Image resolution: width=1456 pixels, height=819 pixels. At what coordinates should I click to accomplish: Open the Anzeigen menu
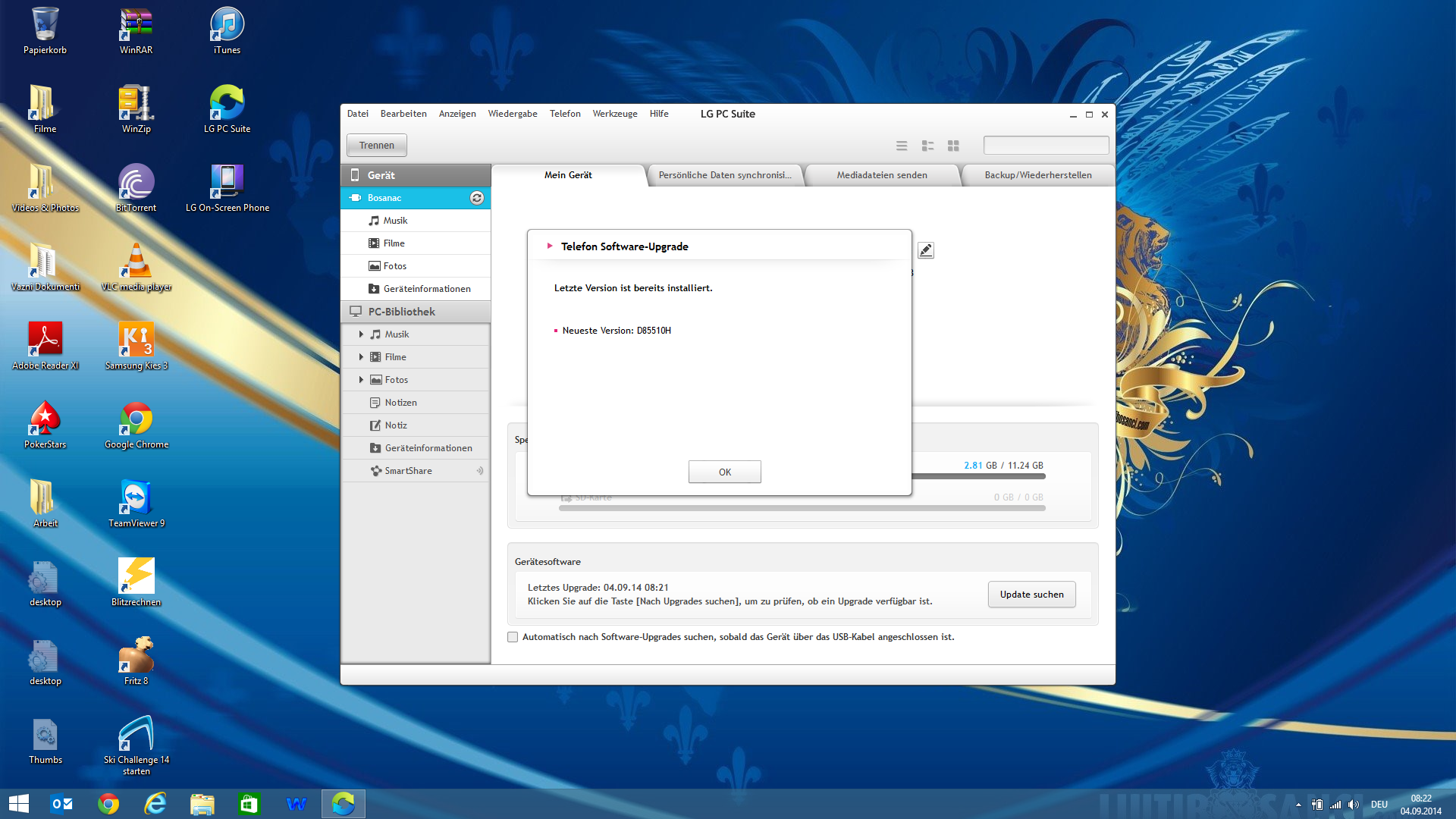click(x=457, y=114)
